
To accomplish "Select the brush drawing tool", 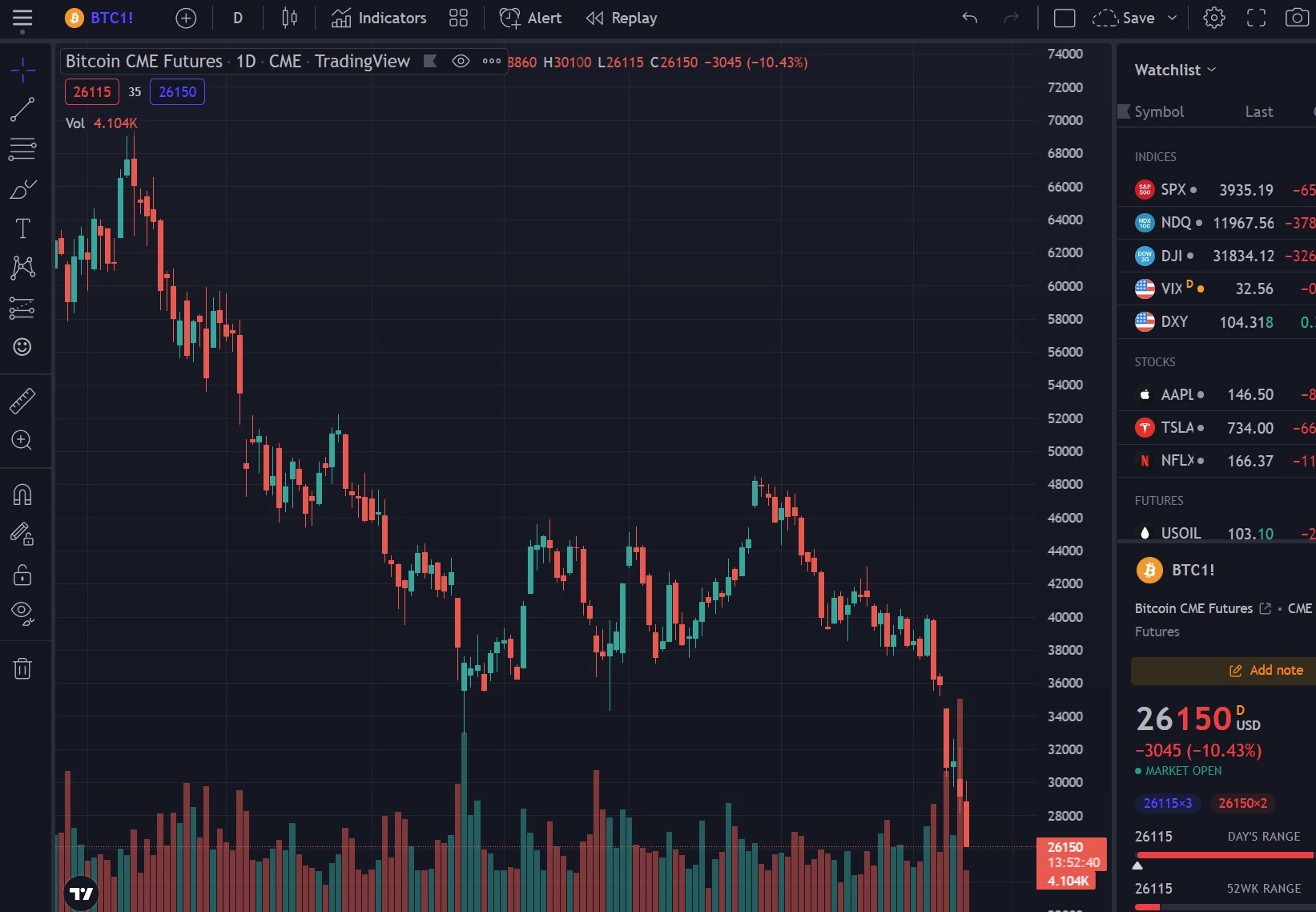I will 22,189.
